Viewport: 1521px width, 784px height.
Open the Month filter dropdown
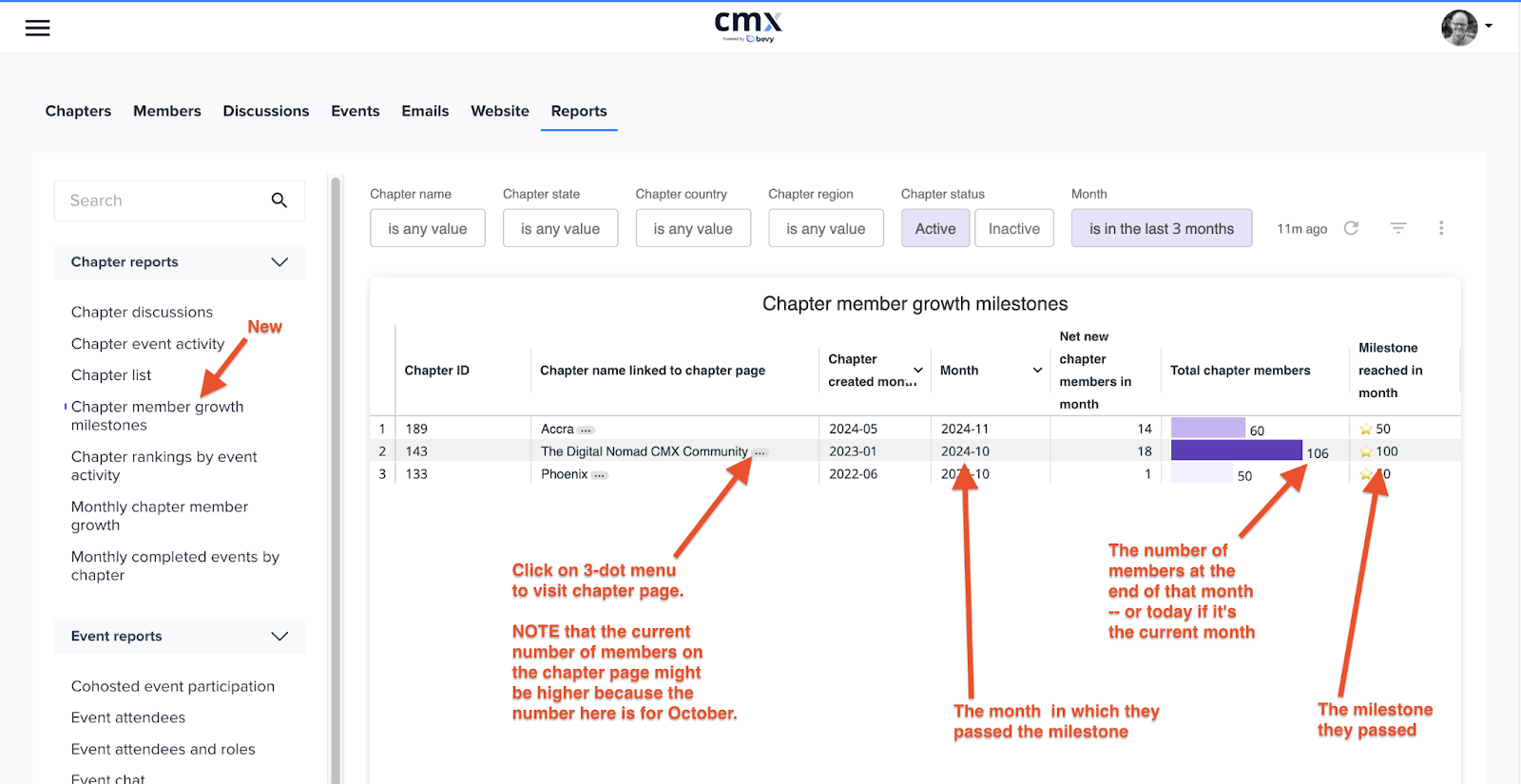[x=1161, y=229]
